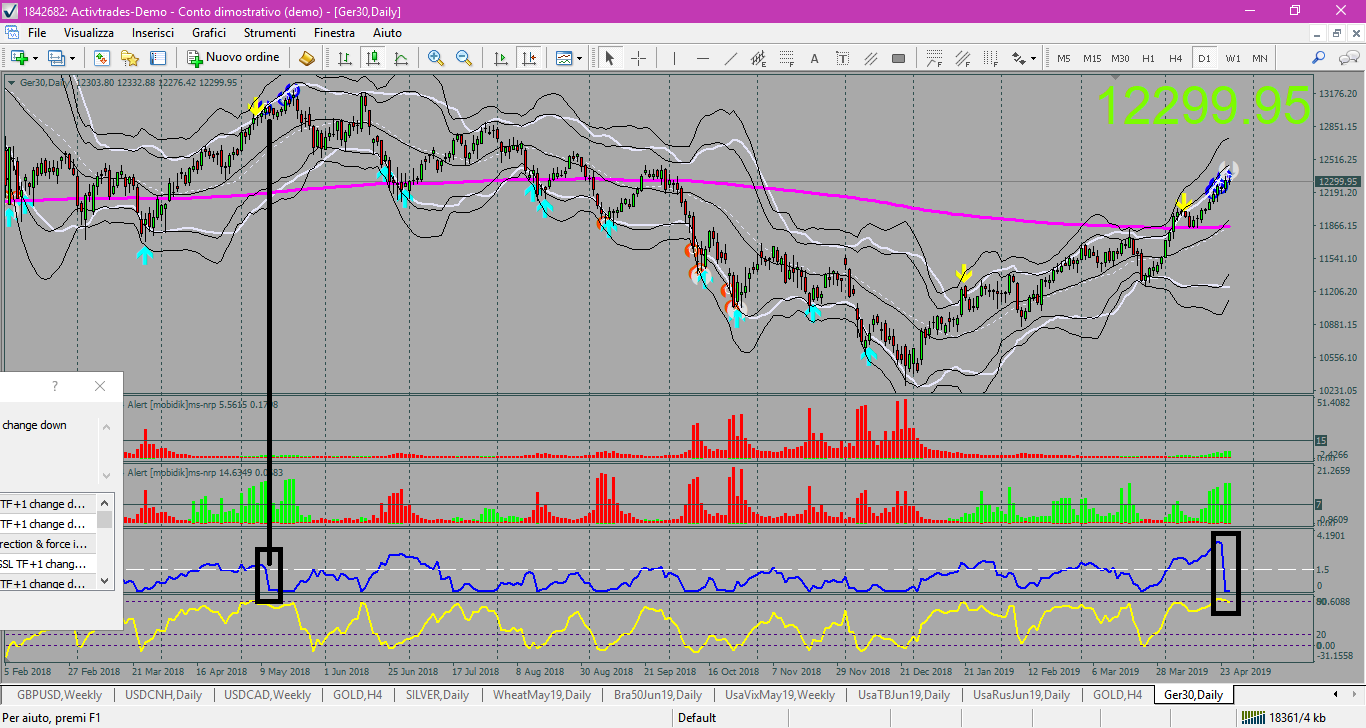Select the Fibonacci arcs tool
The image size is (1366, 728).
tap(934, 58)
